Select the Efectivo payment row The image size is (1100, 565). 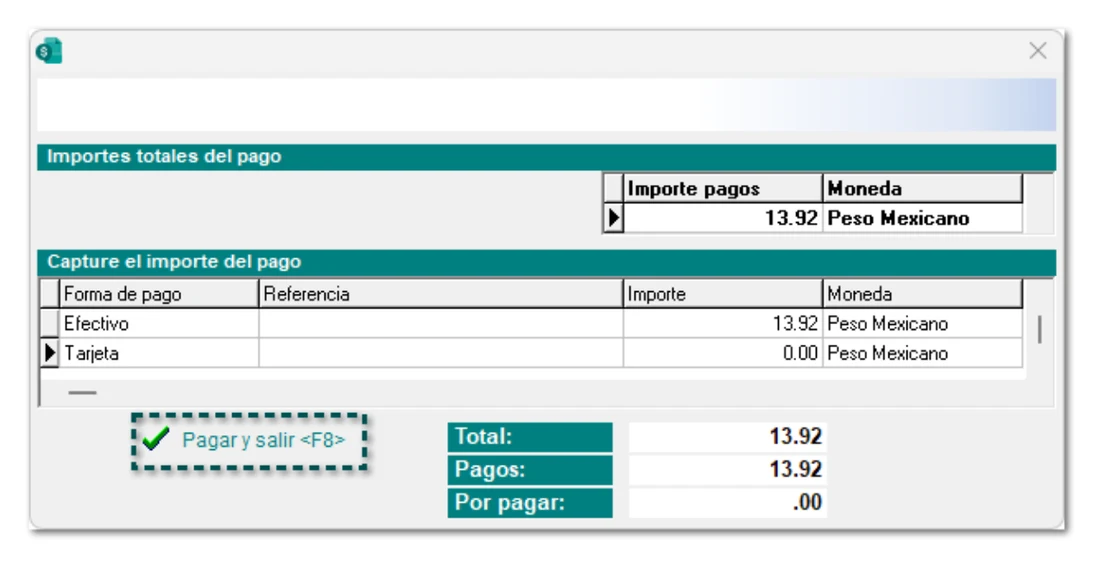pos(531,324)
